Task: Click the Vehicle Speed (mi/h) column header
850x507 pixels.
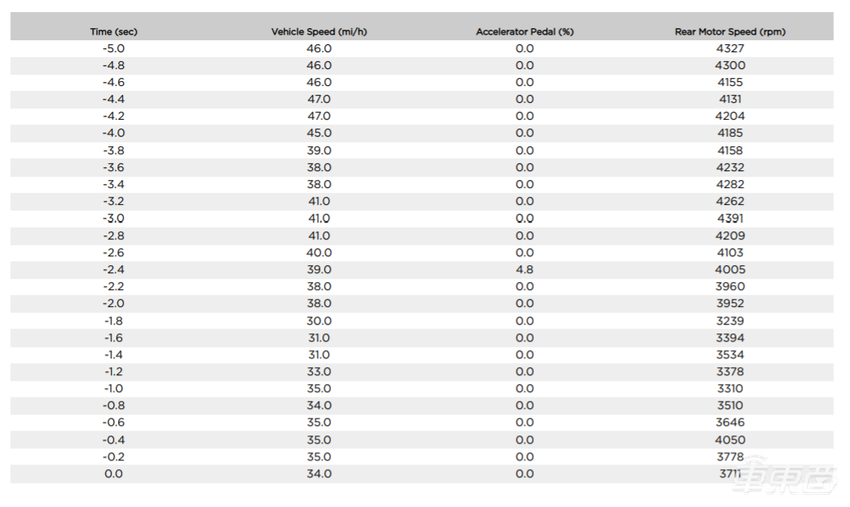Action: tap(316, 32)
